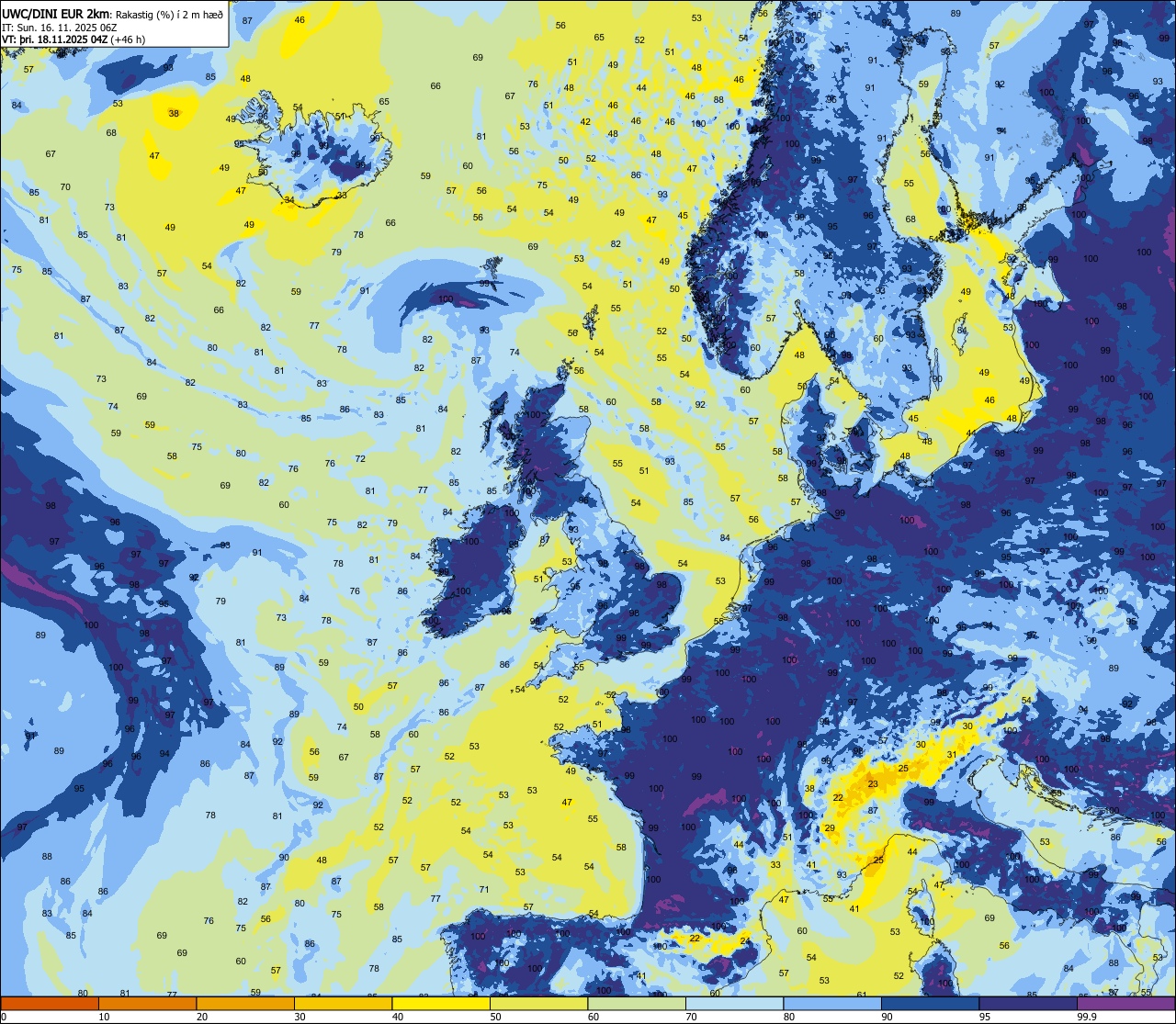
Task: Click the 20–30 amber legend swatch
Action: click(x=245, y=1004)
